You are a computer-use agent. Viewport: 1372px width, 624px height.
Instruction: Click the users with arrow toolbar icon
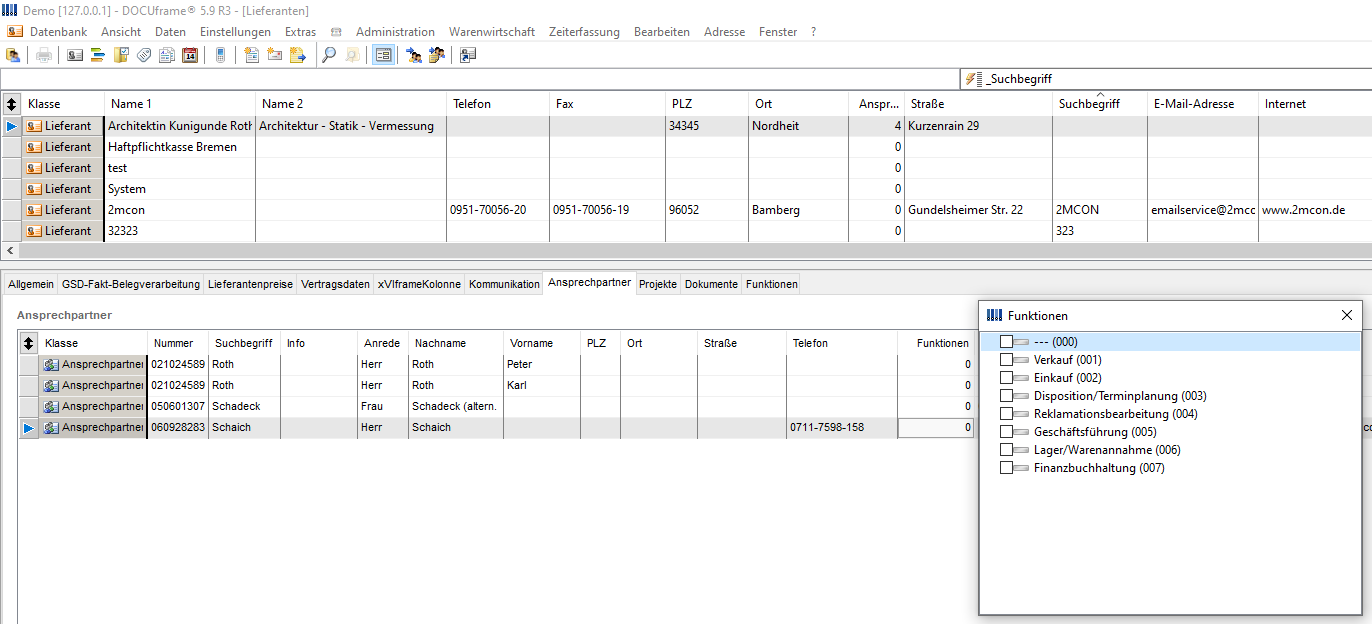click(x=414, y=55)
